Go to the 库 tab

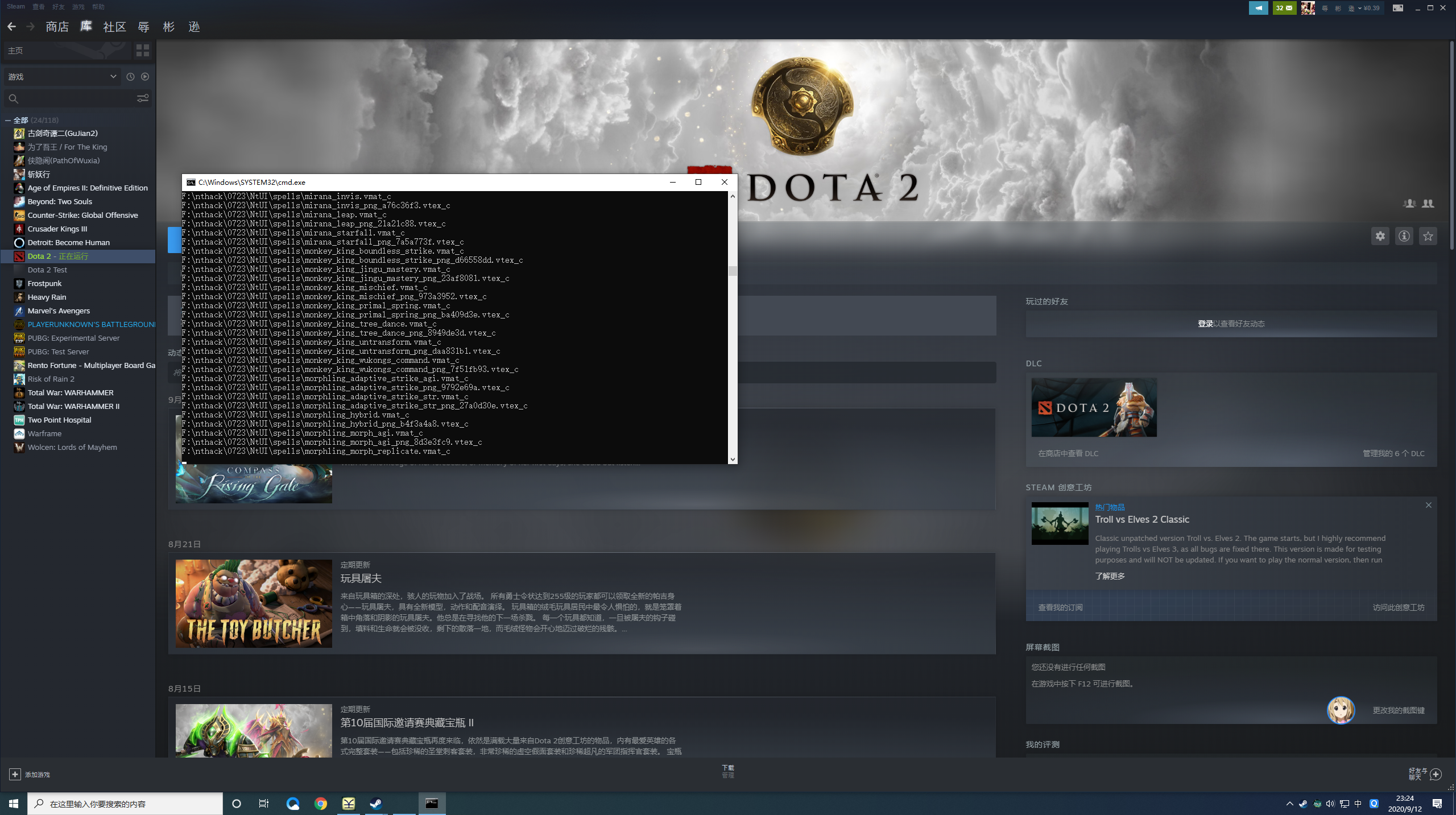pos(86,27)
